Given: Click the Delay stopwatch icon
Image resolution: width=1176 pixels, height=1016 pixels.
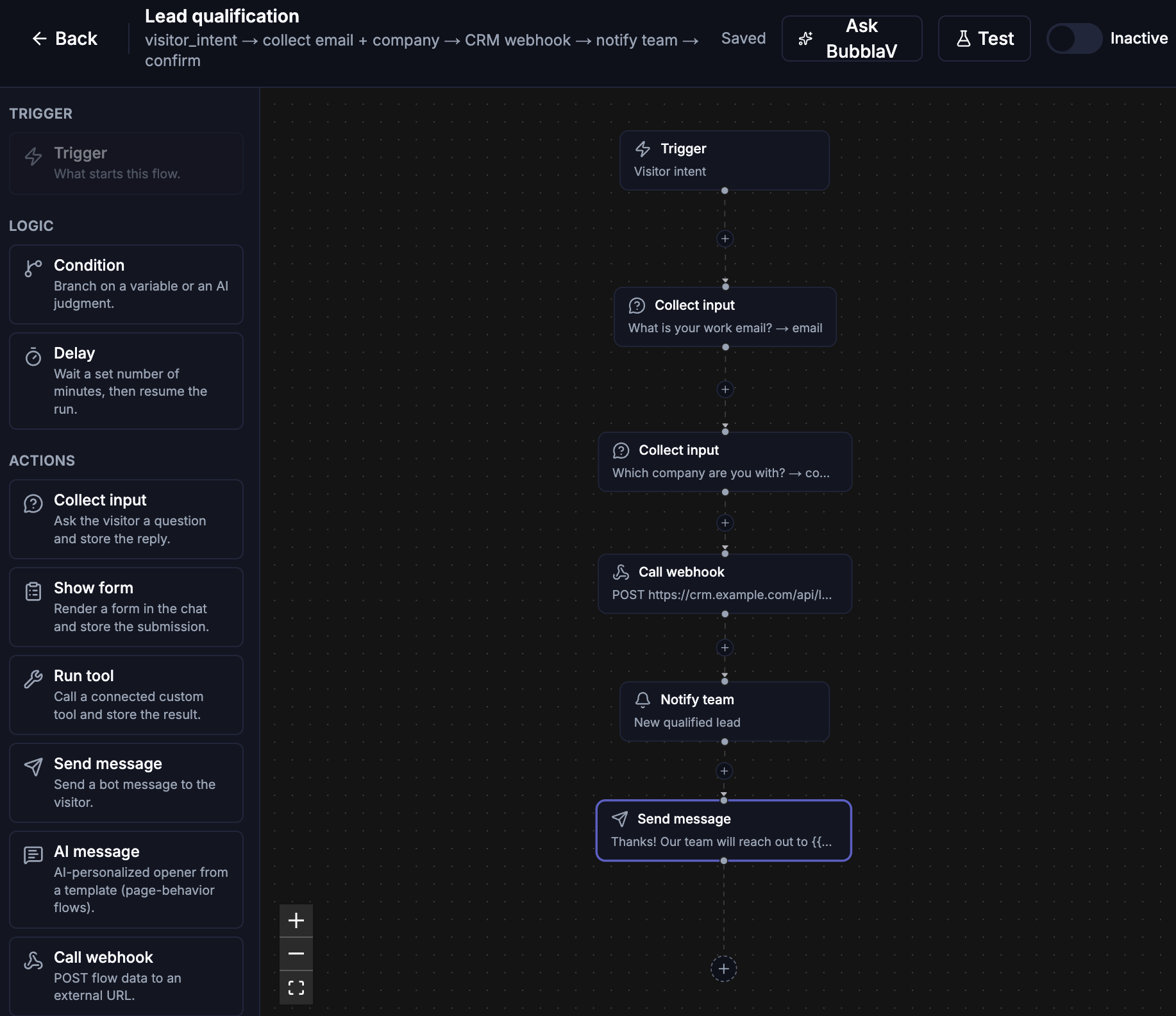Looking at the screenshot, I should tap(33, 357).
